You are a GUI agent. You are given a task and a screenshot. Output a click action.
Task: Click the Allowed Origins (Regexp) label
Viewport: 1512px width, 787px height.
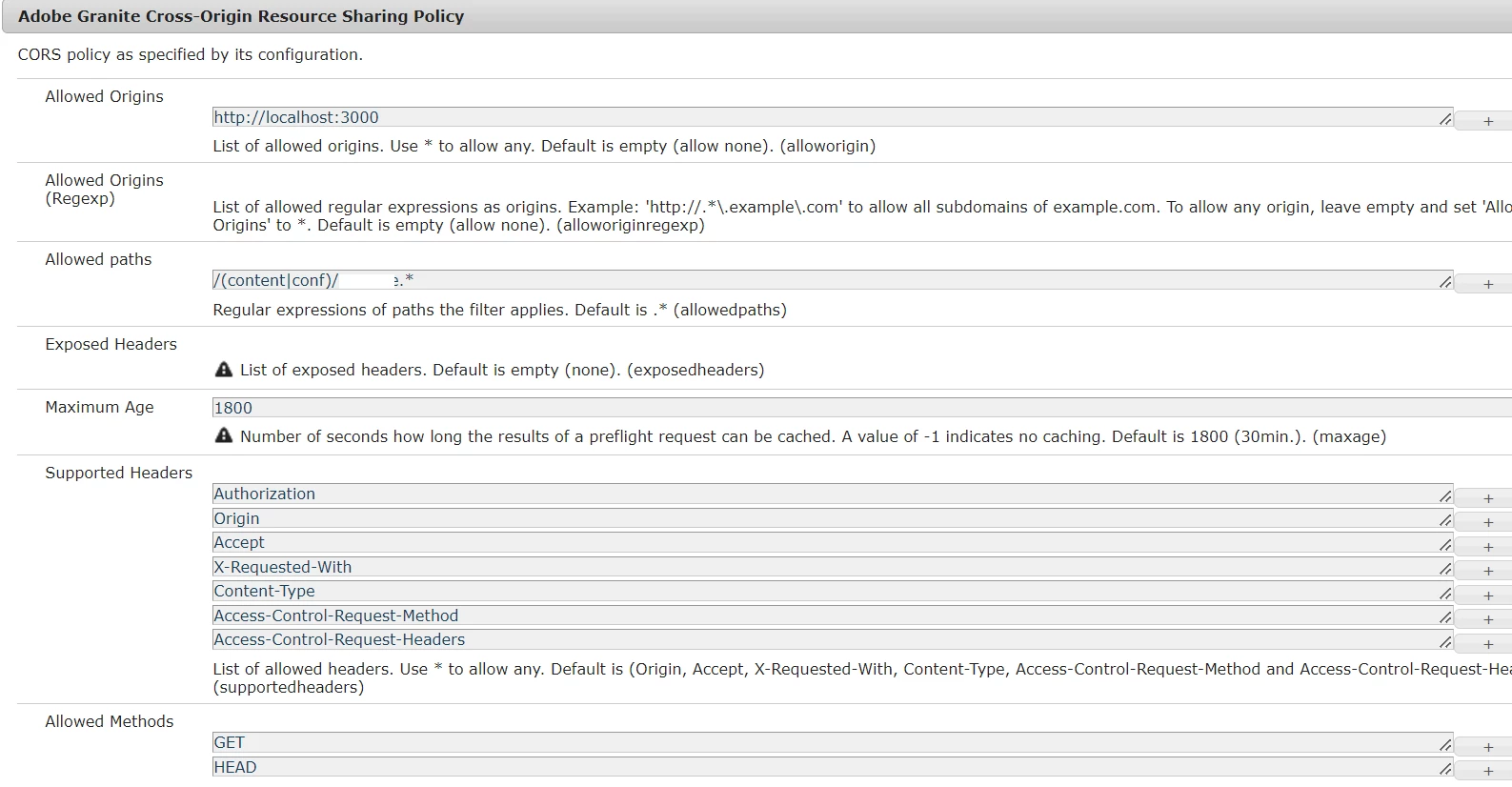click(105, 189)
